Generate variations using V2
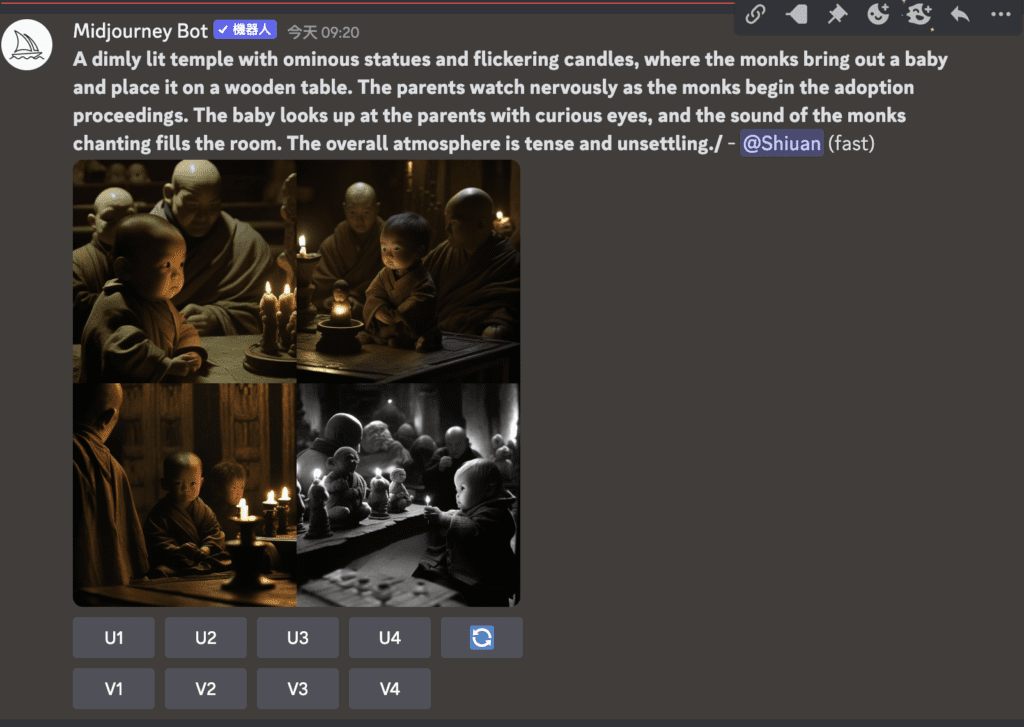 [x=206, y=688]
